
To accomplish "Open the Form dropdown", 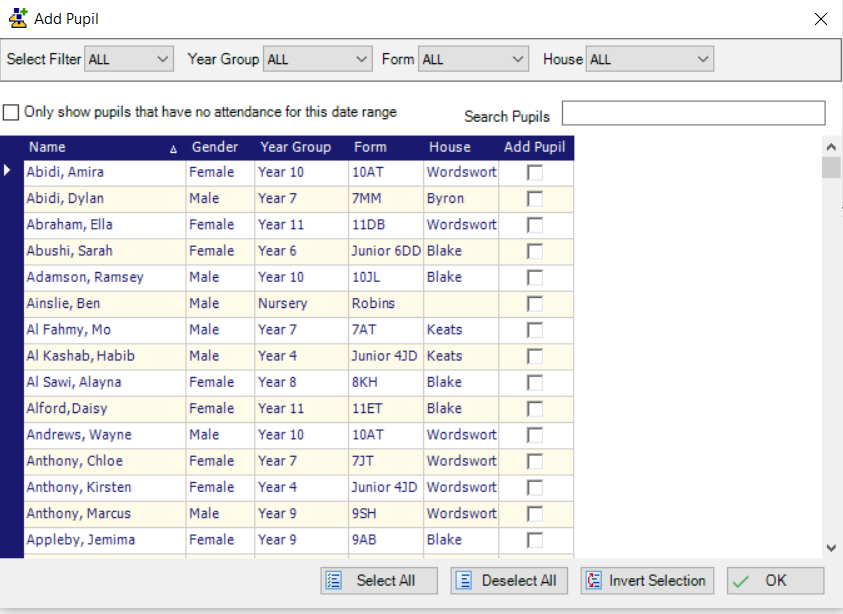I will tap(518, 58).
